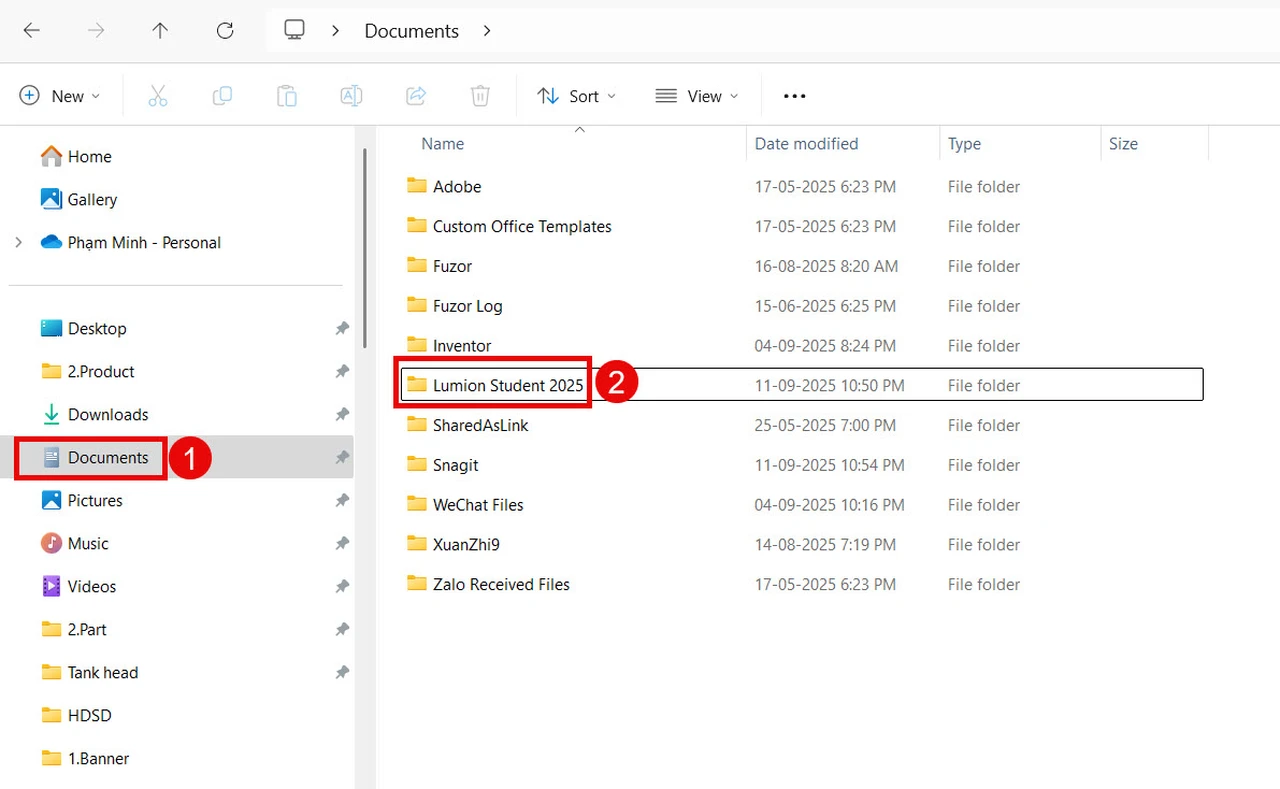This screenshot has width=1280, height=789.
Task: Click the pin icon next to Tank head
Action: 342,672
